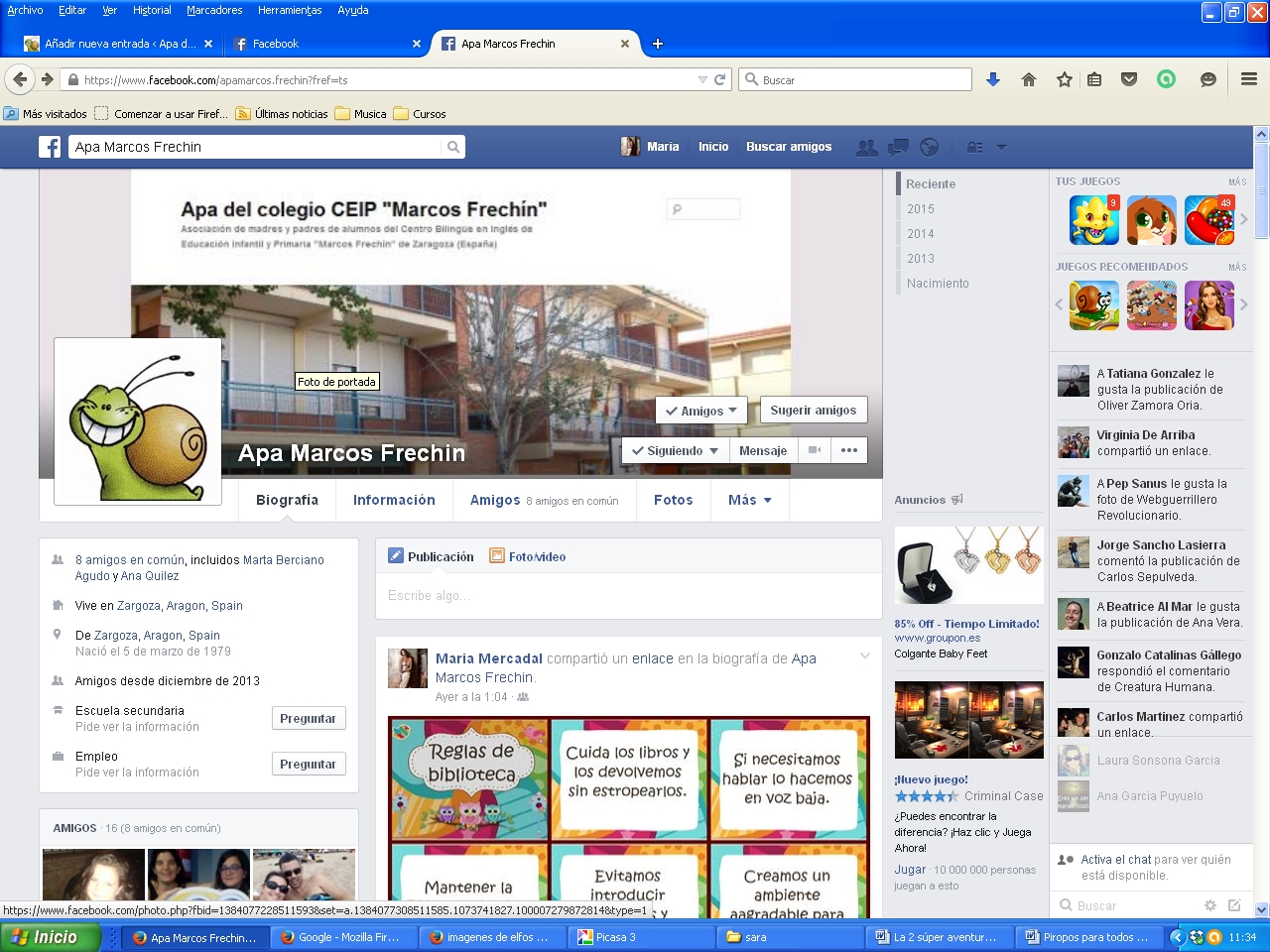Image resolution: width=1270 pixels, height=952 pixels.
Task: Click the Facebook logo icon
Action: 50,147
